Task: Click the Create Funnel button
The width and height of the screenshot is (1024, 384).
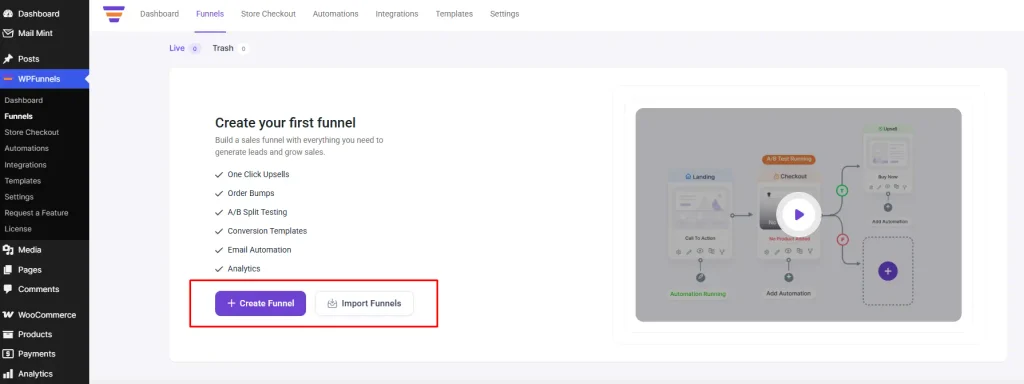Action: point(261,303)
